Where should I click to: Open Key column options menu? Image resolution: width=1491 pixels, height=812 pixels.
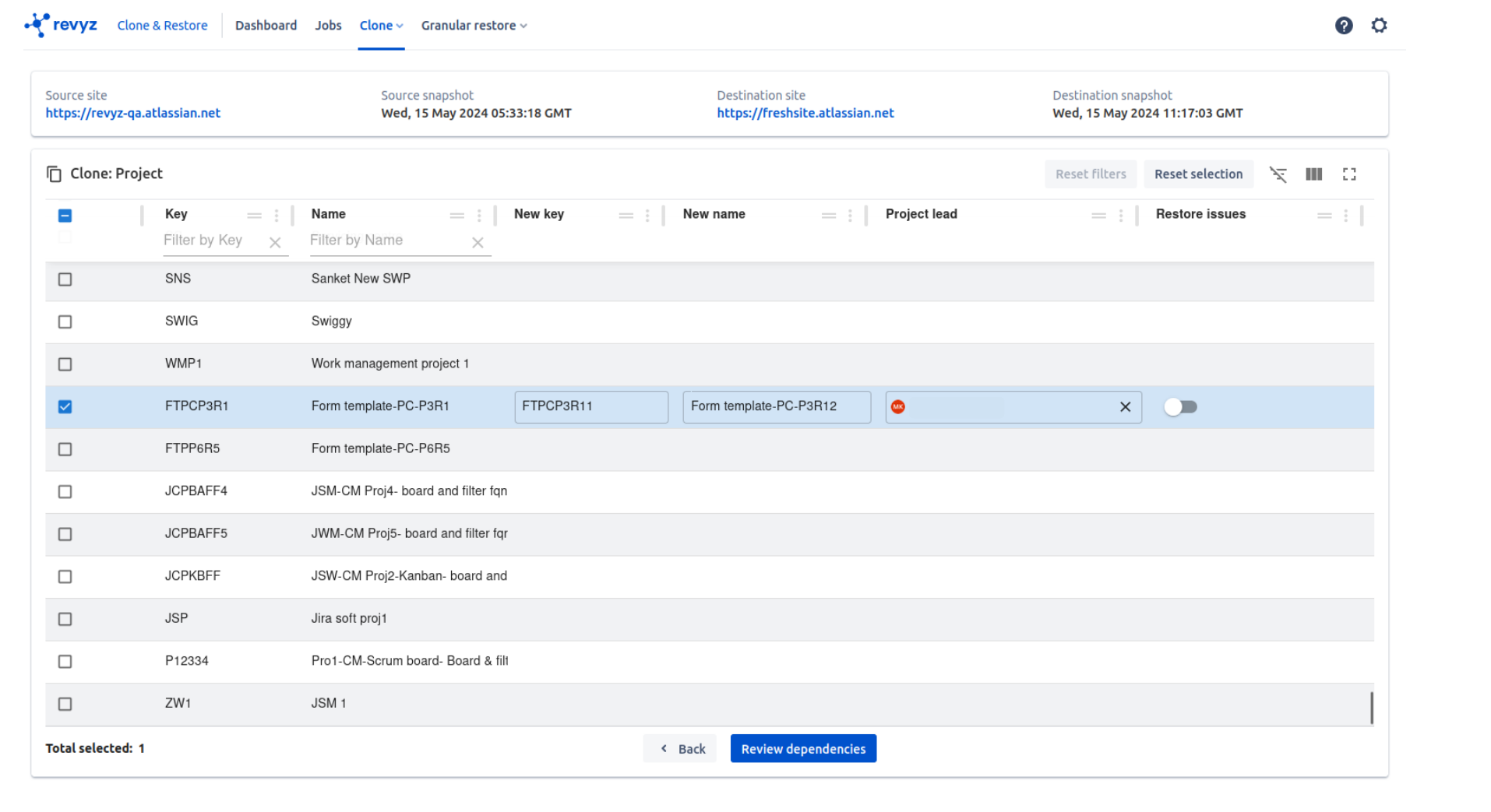click(x=277, y=216)
